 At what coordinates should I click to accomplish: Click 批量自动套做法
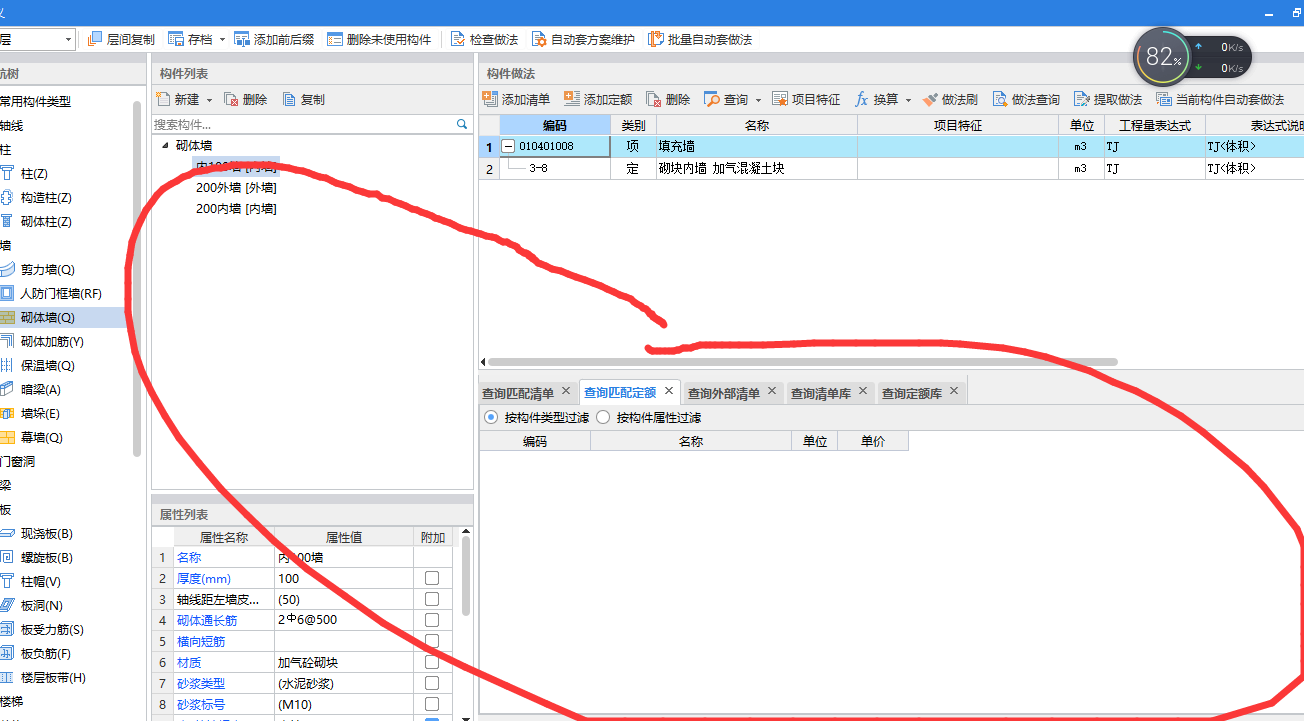pyautogui.click(x=700, y=39)
